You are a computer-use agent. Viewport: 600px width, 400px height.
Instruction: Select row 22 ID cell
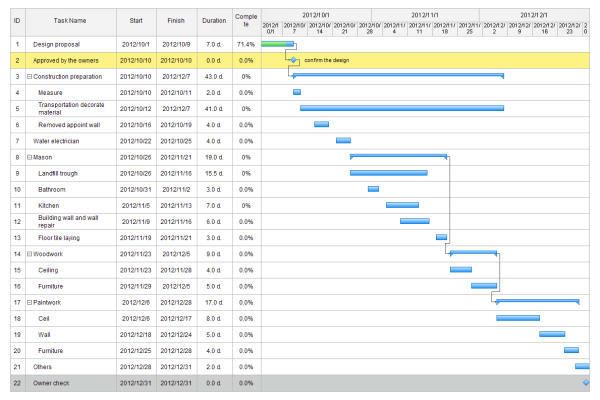(17, 383)
